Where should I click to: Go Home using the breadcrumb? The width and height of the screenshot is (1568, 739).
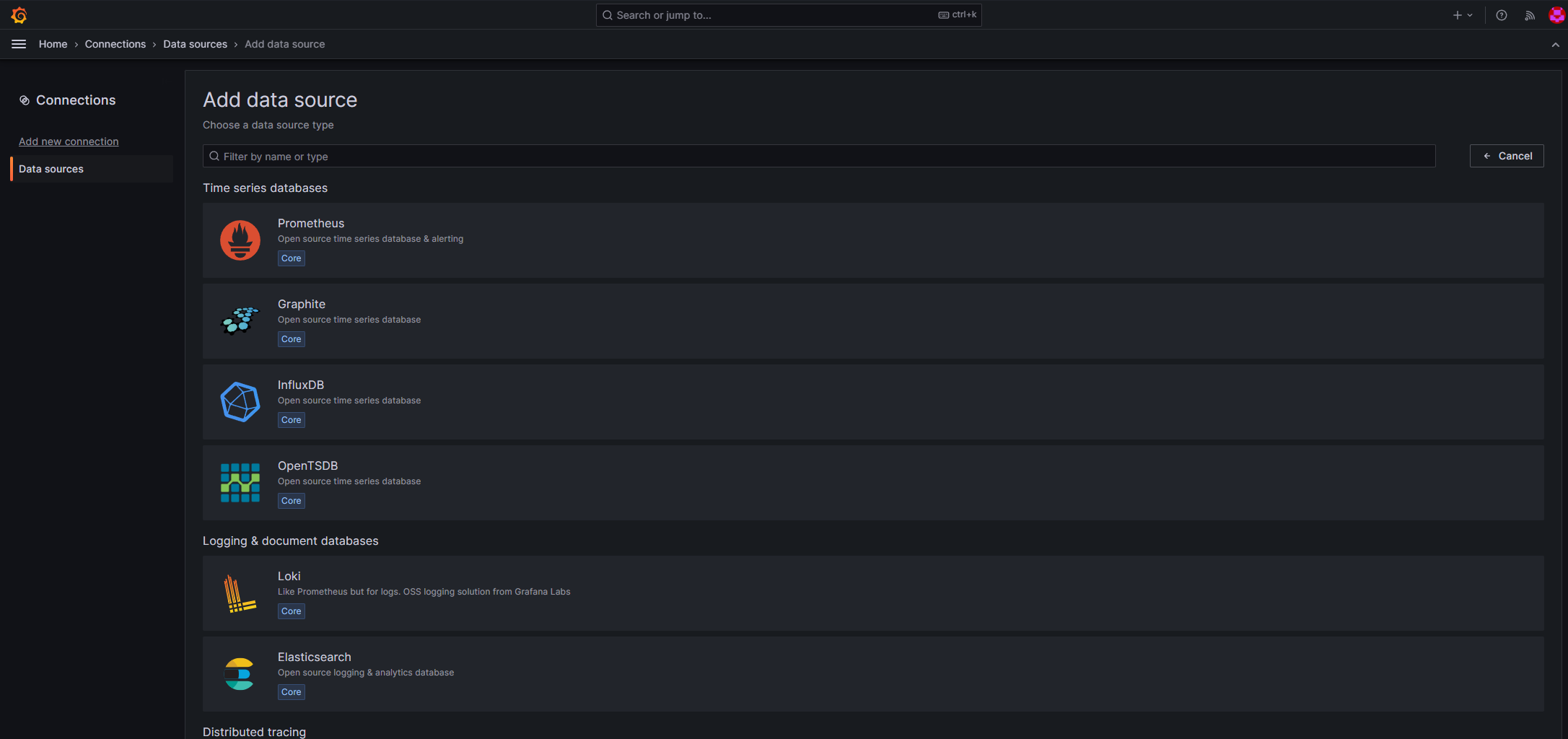coord(53,44)
